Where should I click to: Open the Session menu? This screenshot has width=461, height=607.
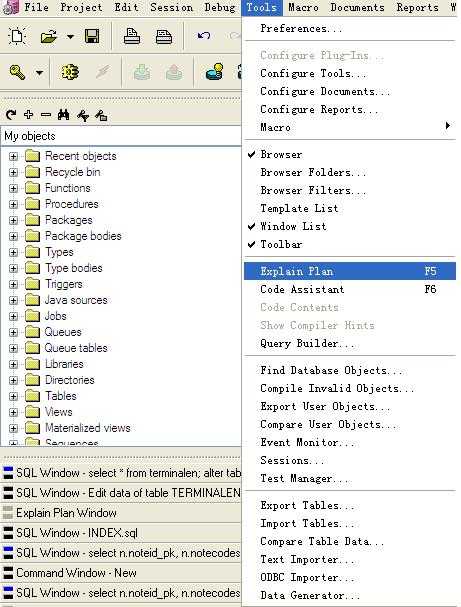(x=171, y=7)
